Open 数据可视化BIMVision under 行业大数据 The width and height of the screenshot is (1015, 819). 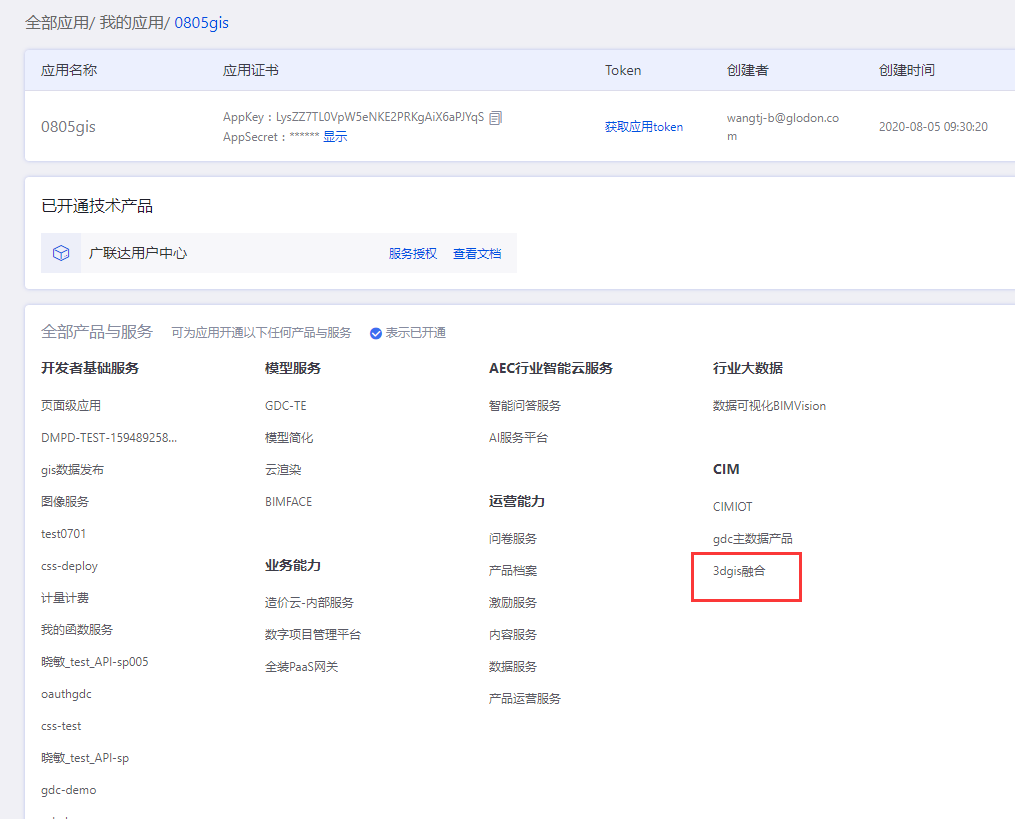tap(769, 406)
